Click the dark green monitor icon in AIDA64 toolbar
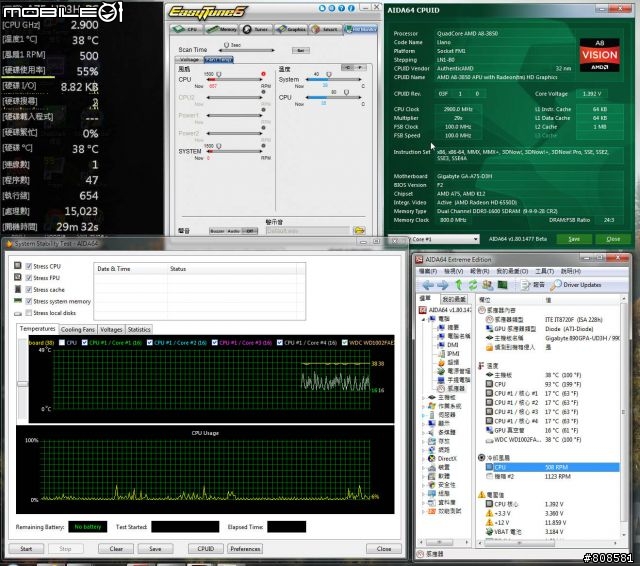640x566 pixels. coord(502,285)
